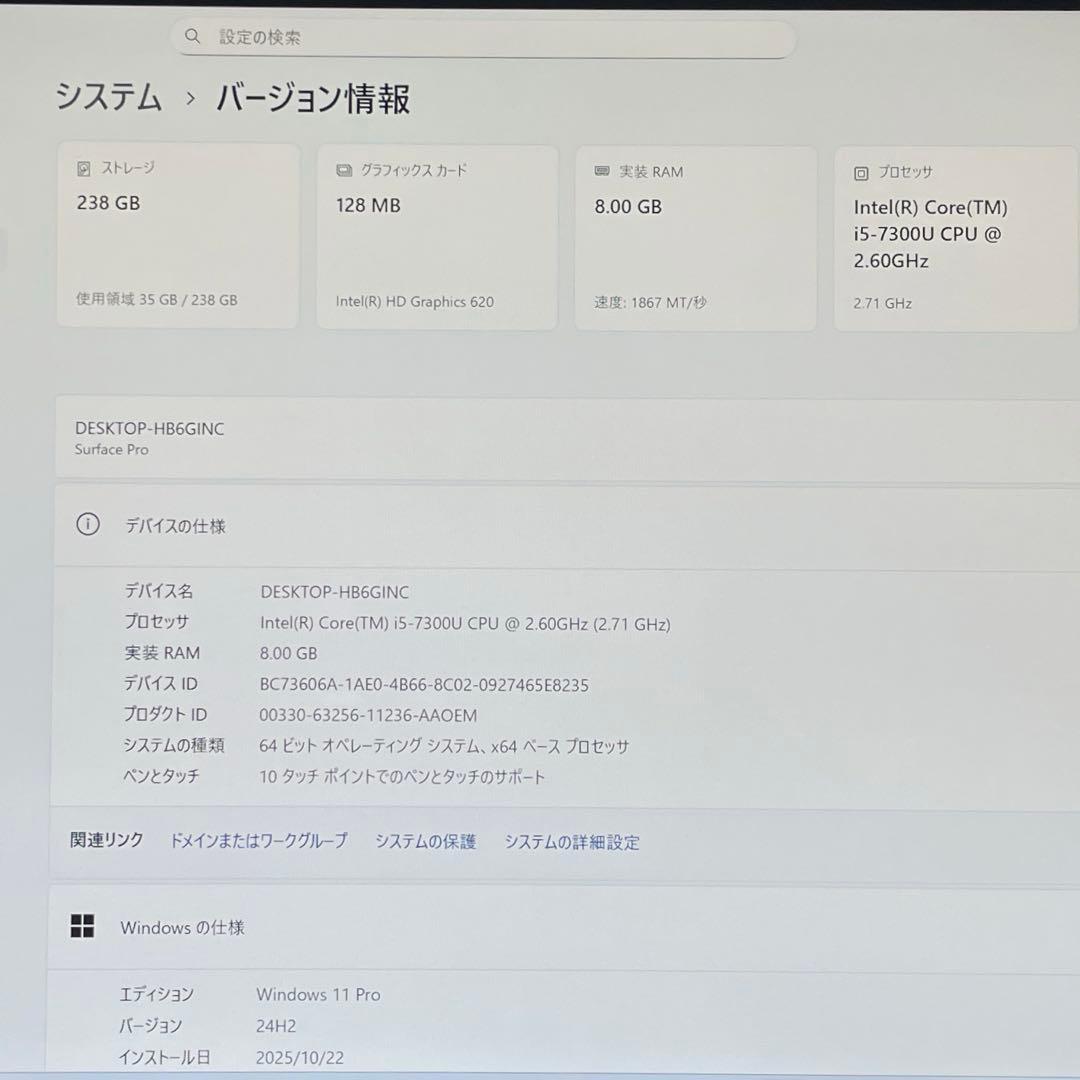
Task: Select the ストレージ 238 GB card
Action: [178, 237]
